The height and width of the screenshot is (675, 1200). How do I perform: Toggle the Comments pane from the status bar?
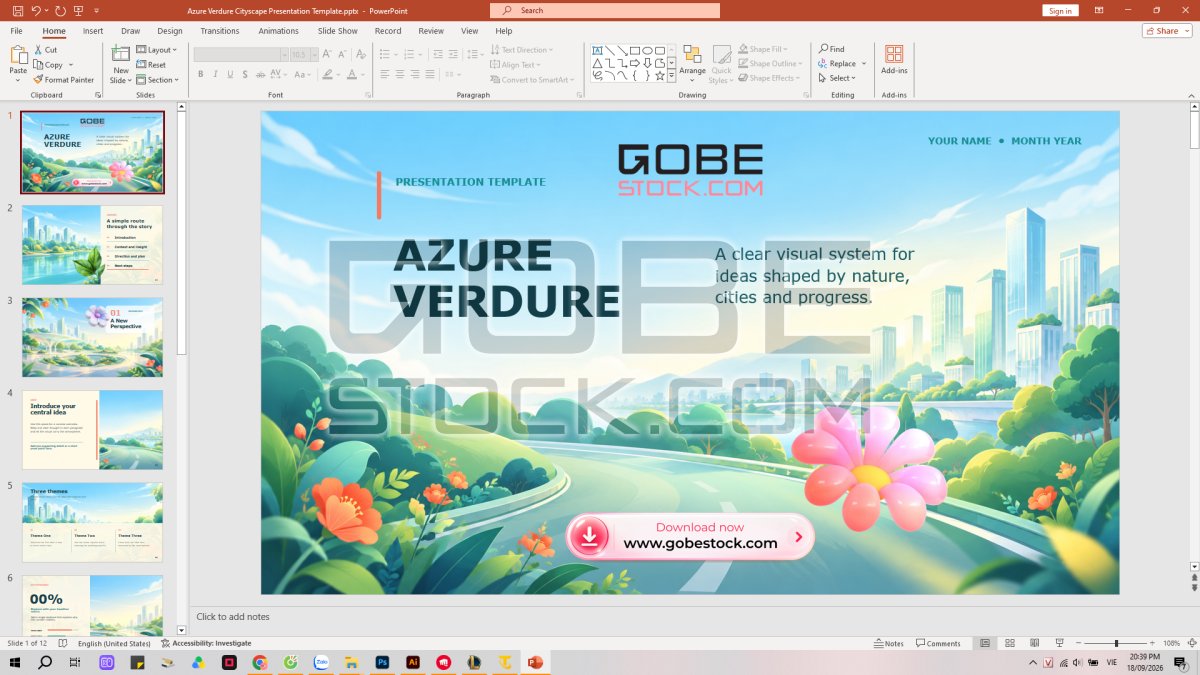pyautogui.click(x=938, y=643)
